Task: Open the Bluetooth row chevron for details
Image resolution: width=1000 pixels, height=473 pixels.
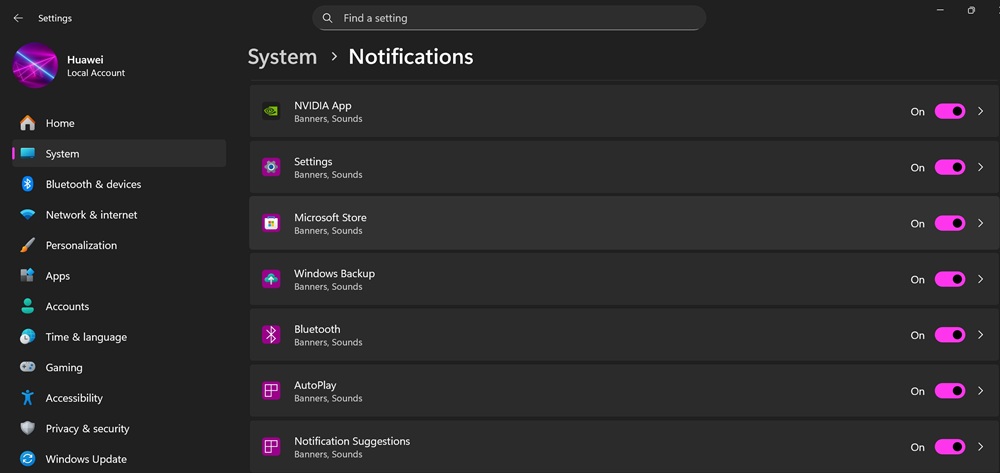Action: point(981,335)
